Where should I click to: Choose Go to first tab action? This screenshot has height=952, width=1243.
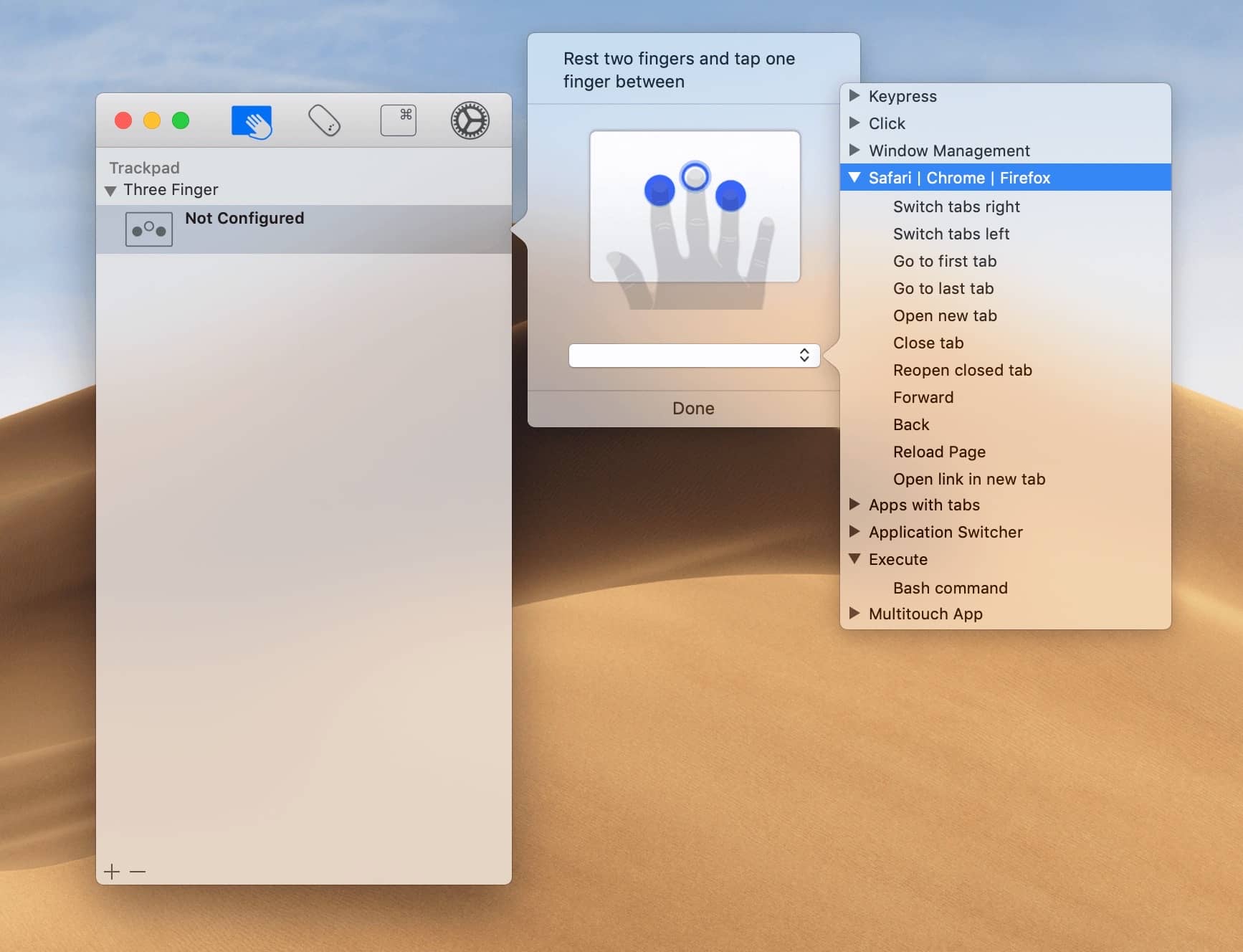945,261
